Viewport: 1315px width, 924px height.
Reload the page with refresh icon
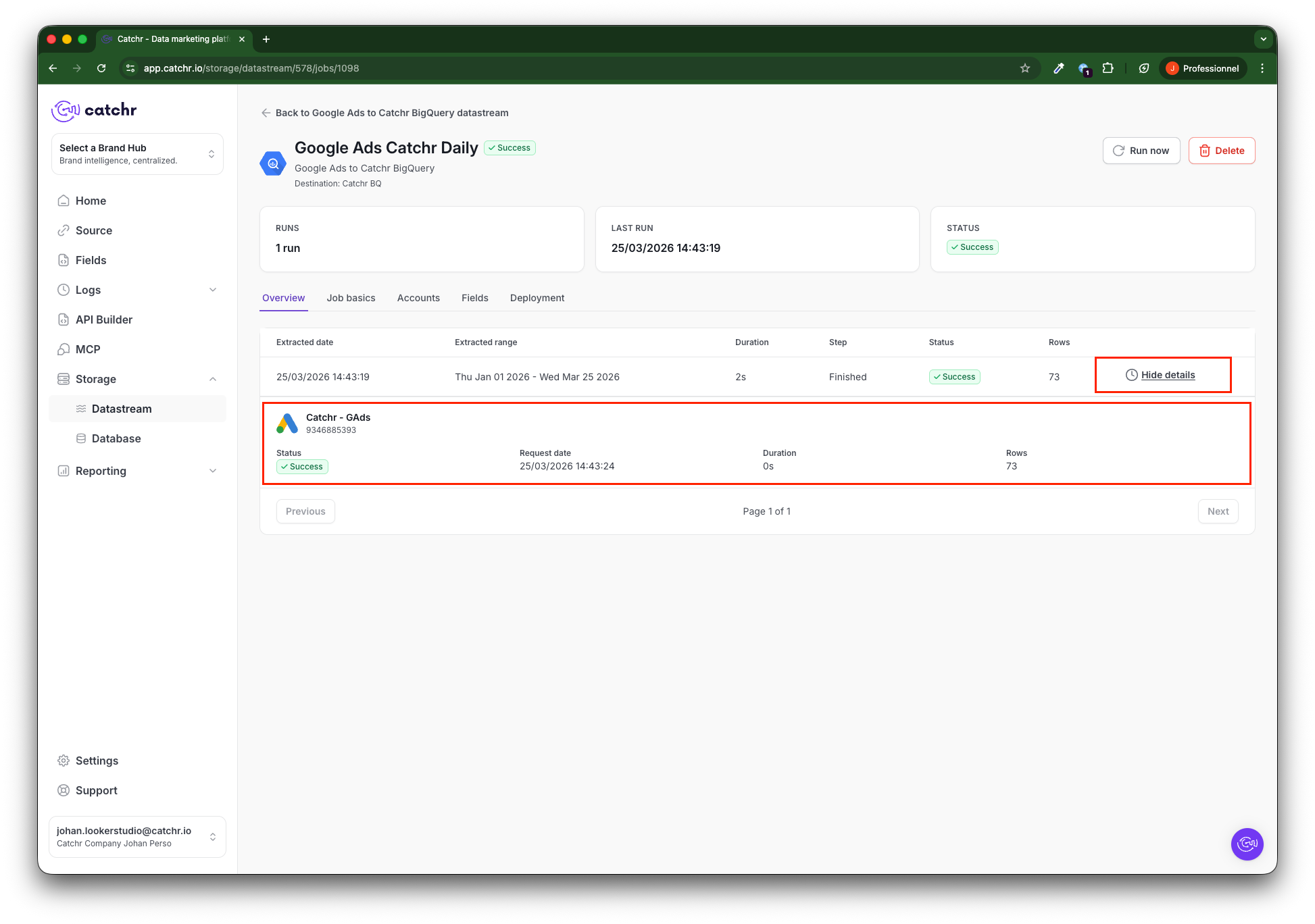pos(101,68)
